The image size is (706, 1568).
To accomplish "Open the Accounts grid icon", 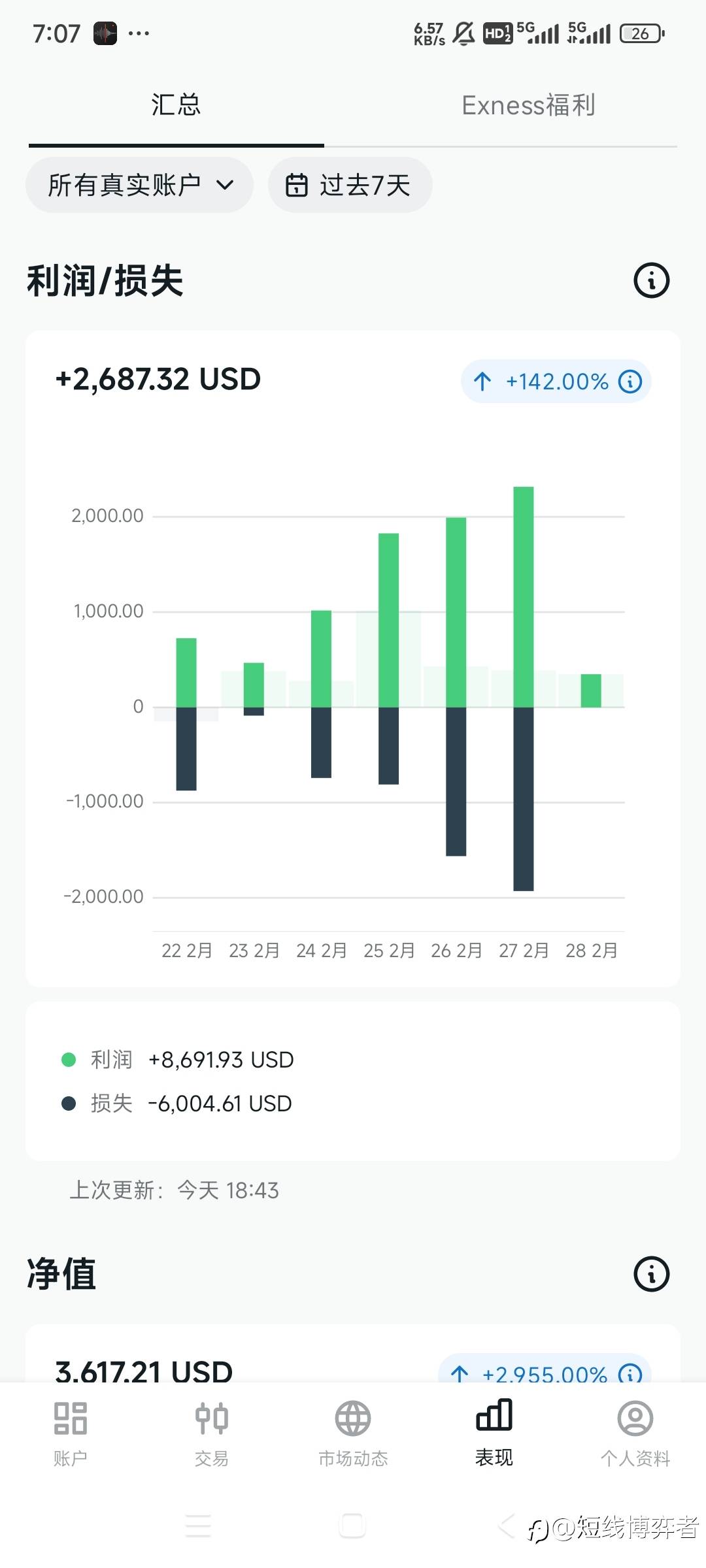I will (70, 1419).
